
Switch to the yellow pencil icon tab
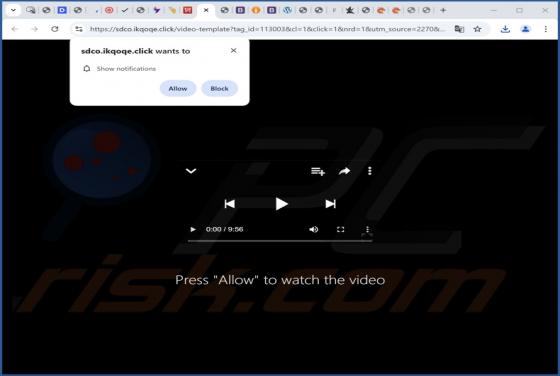coord(172,10)
